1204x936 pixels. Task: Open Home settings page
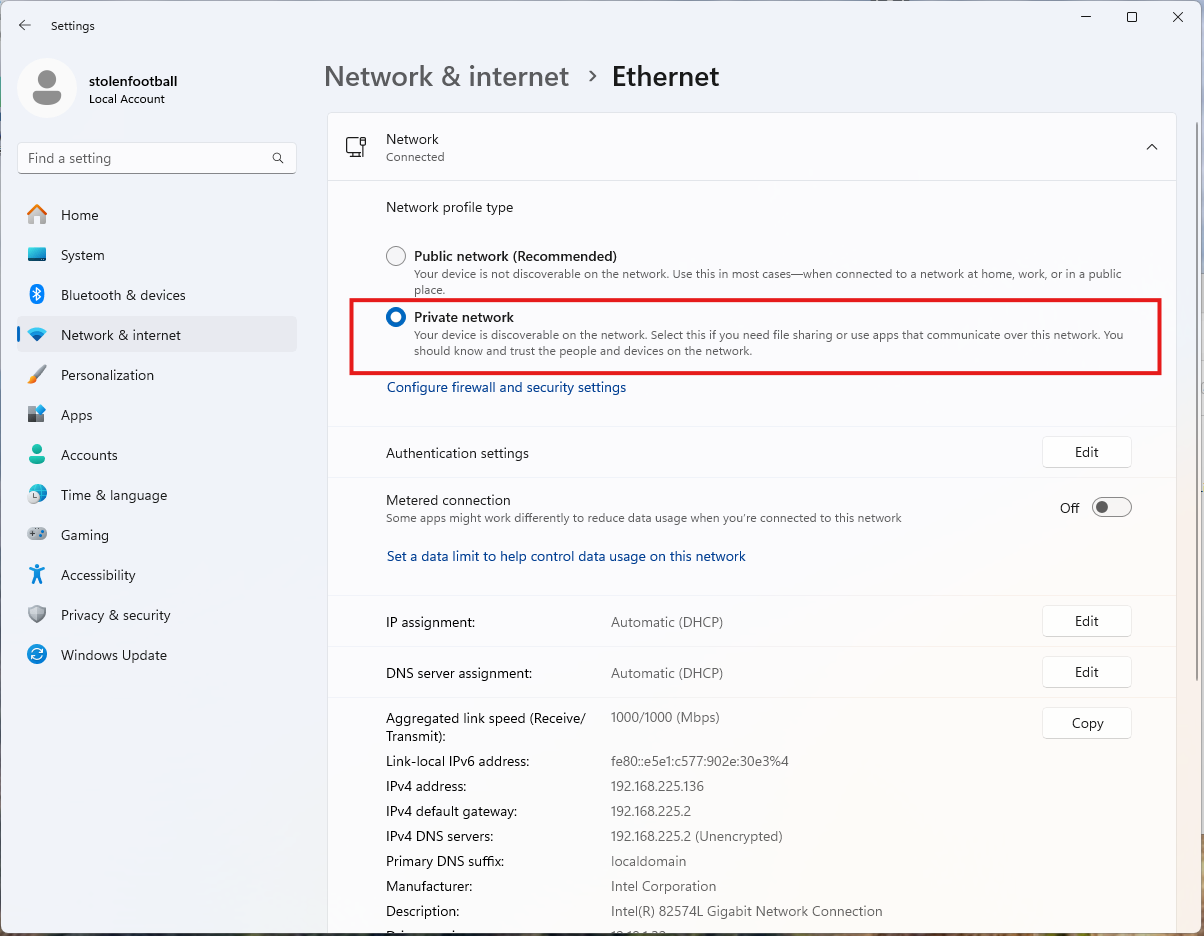pyautogui.click(x=157, y=214)
